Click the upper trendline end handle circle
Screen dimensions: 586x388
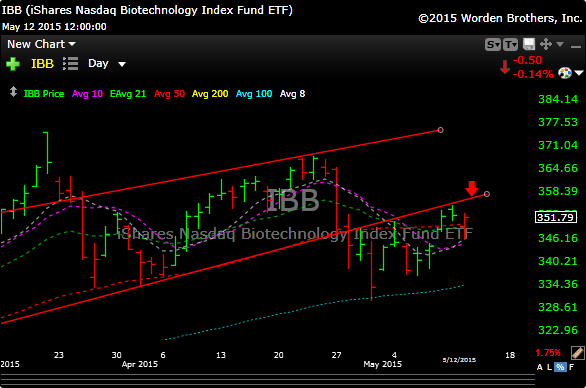point(441,130)
